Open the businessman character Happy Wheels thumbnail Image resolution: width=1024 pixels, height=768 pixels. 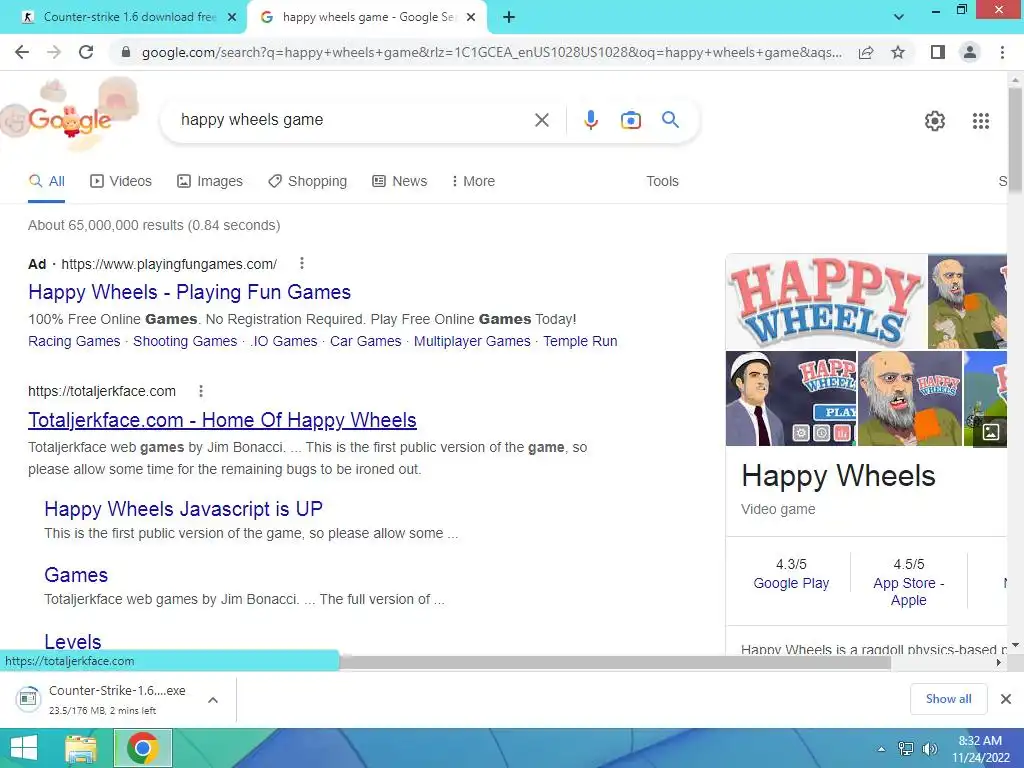tap(791, 398)
